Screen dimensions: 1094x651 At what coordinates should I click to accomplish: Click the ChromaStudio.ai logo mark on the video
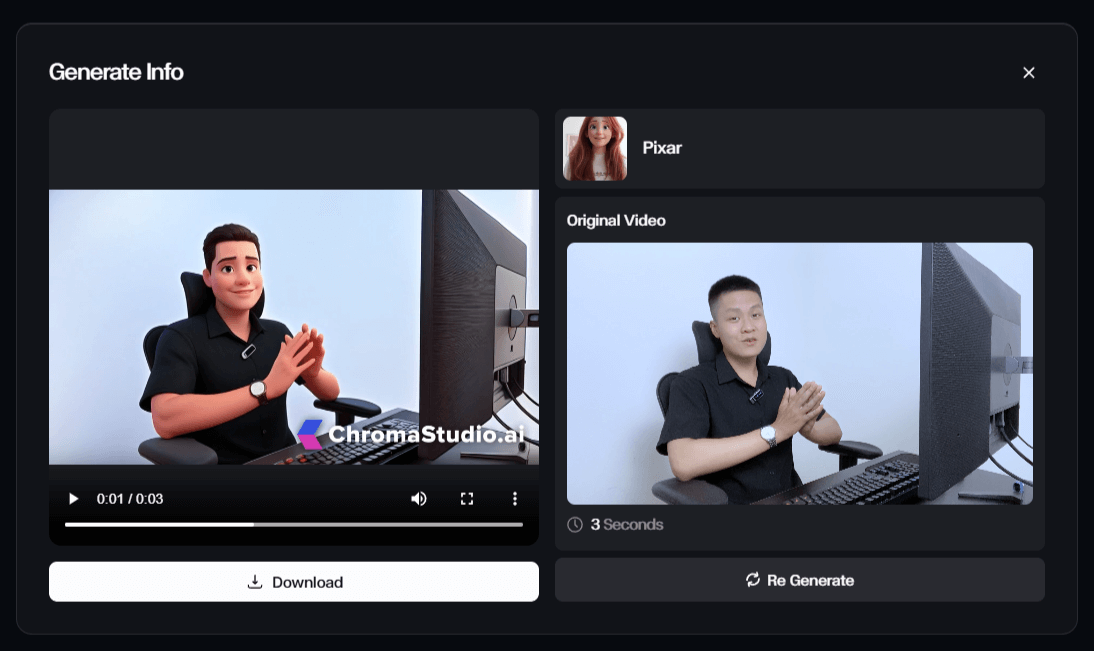[x=311, y=434]
